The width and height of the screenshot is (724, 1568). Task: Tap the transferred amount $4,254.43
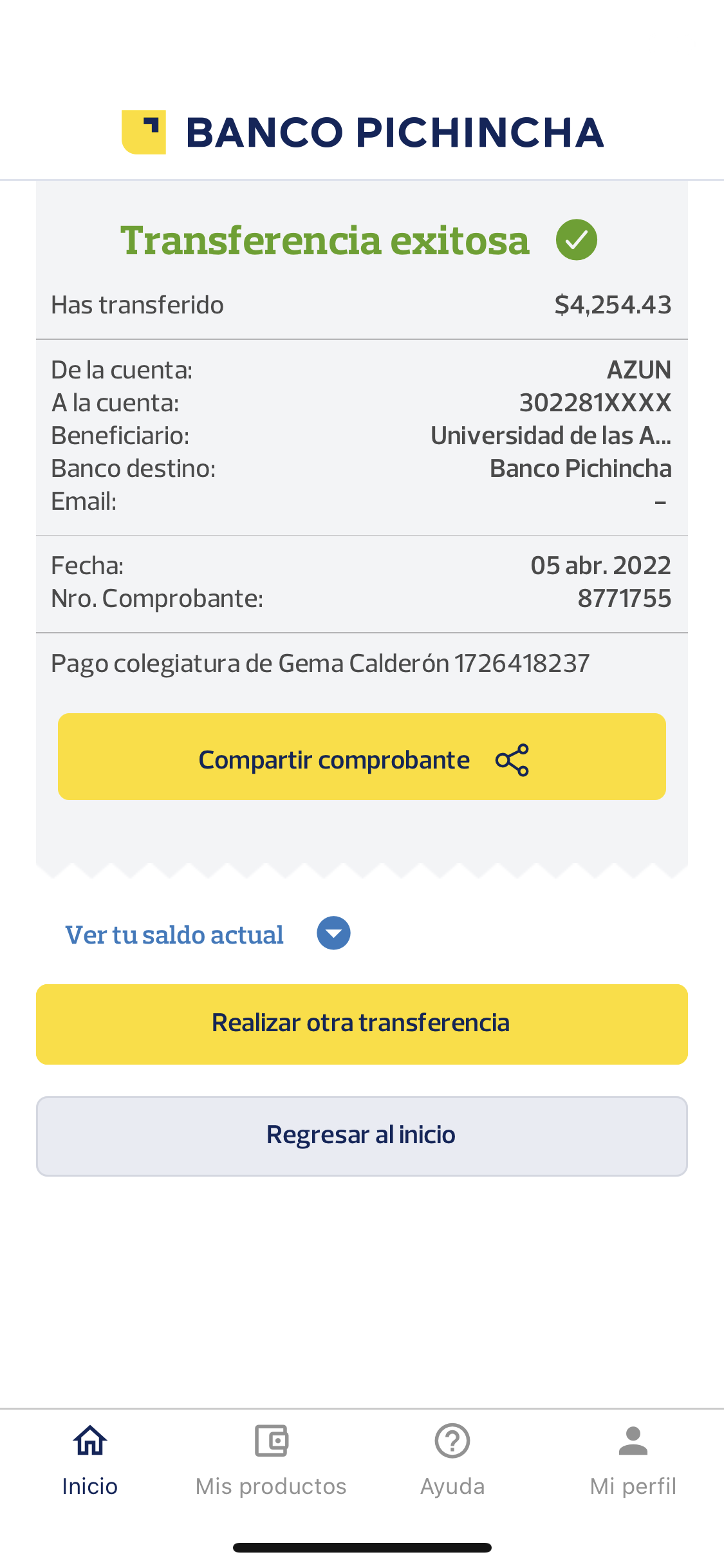(613, 305)
